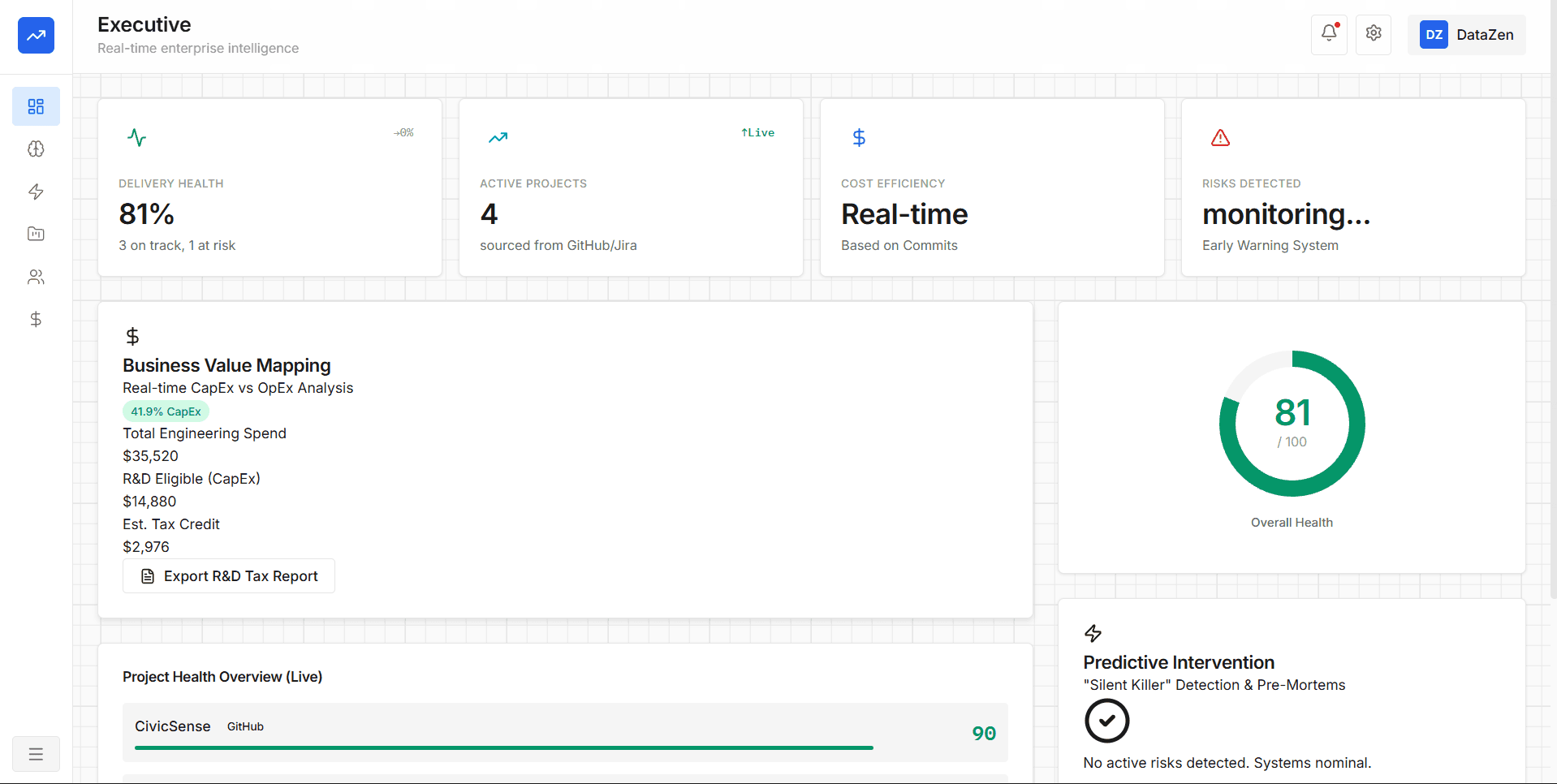
Task: Open the folder kanban sidebar icon
Action: (36, 234)
